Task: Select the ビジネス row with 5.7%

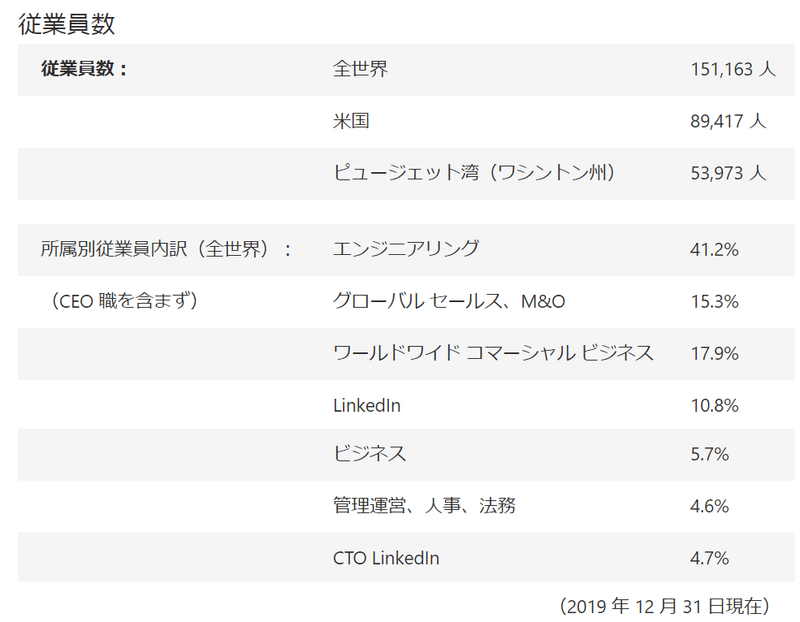Action: pos(406,455)
